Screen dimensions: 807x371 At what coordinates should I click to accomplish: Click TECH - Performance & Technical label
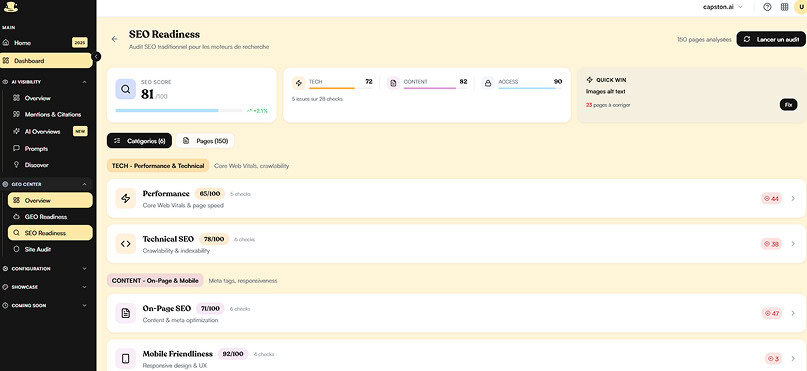coord(158,166)
